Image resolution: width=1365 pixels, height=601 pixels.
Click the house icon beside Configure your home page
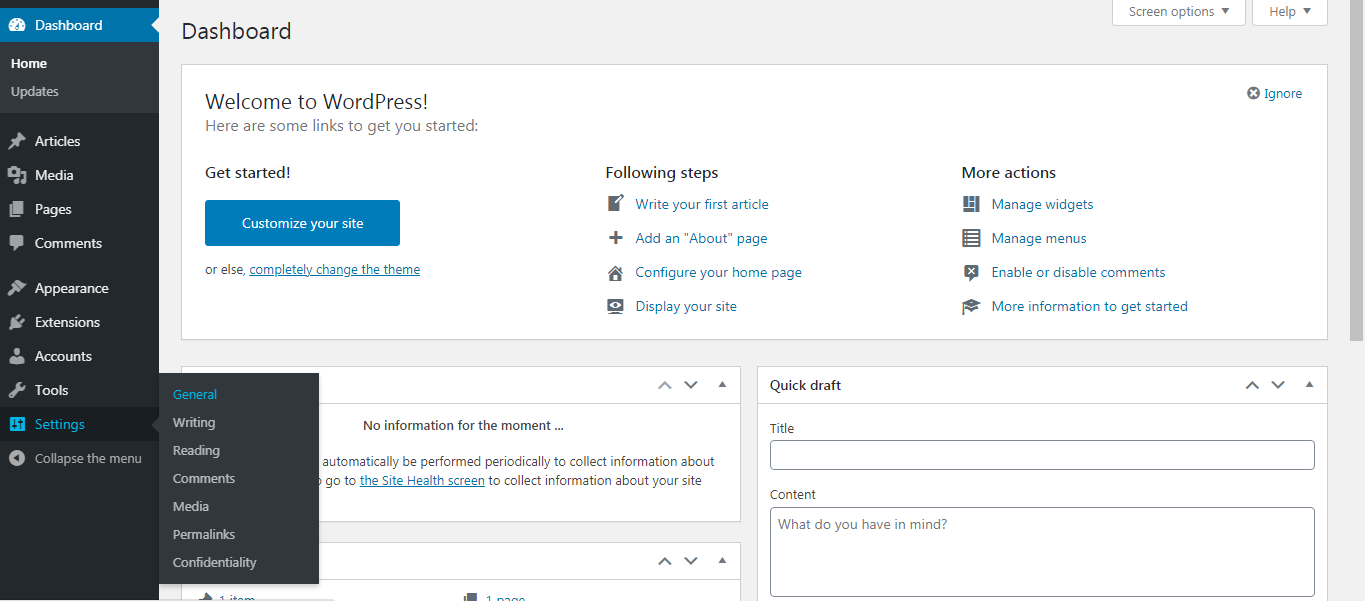click(616, 272)
